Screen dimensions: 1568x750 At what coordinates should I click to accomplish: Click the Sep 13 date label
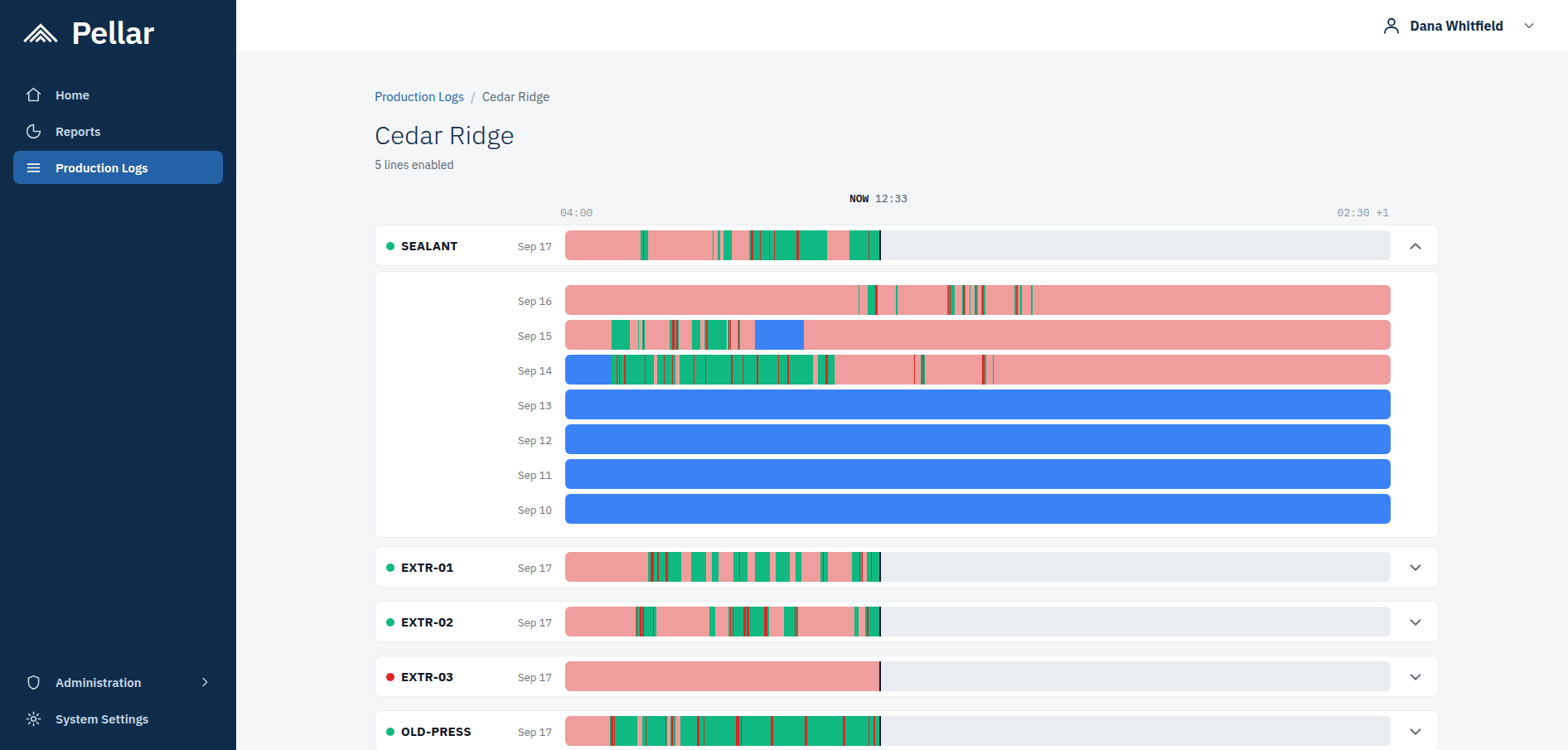[x=535, y=405]
